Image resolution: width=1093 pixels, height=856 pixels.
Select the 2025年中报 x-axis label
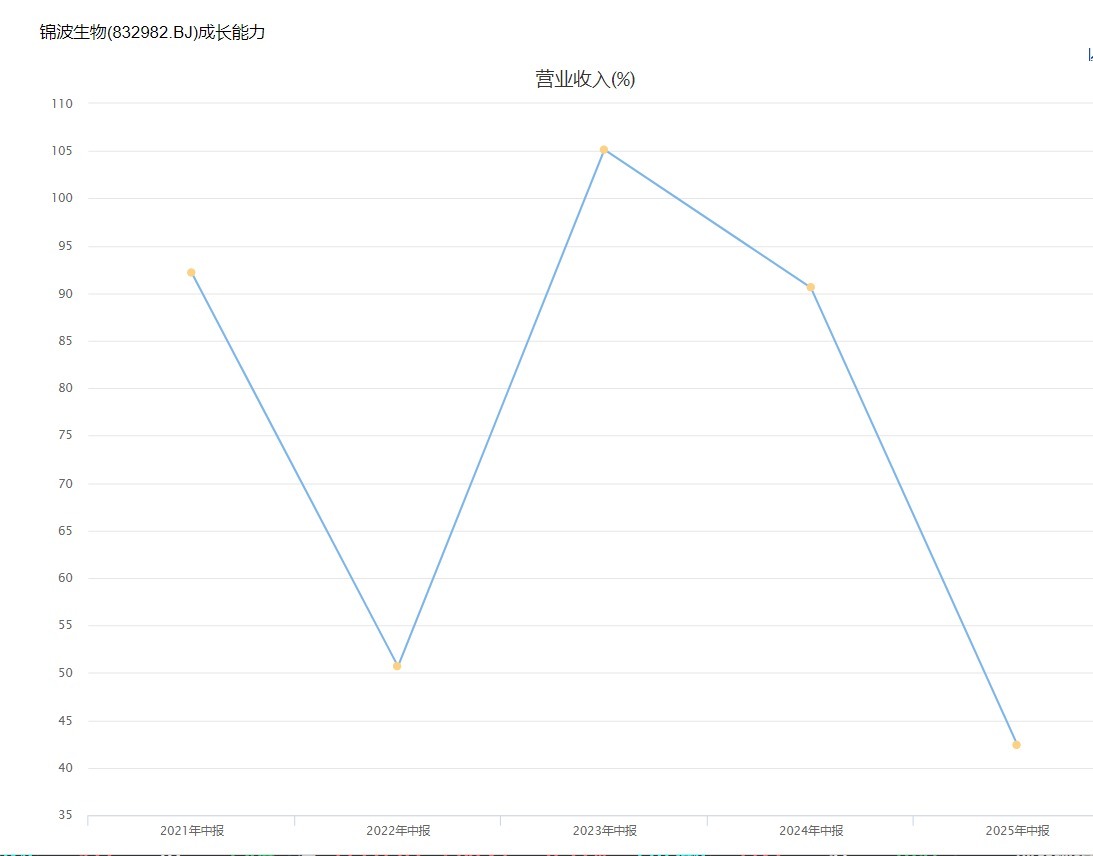coord(1017,830)
